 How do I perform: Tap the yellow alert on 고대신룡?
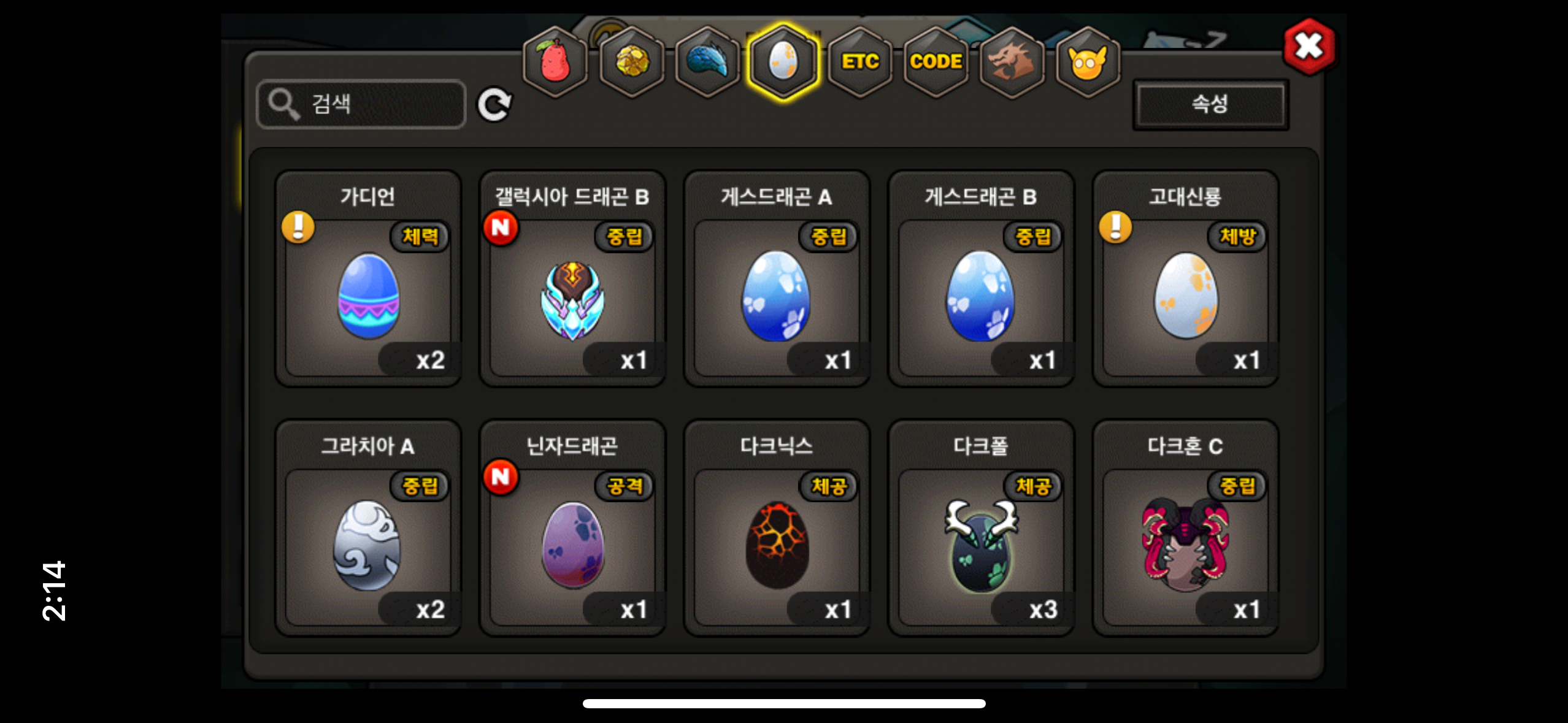click(x=1115, y=228)
